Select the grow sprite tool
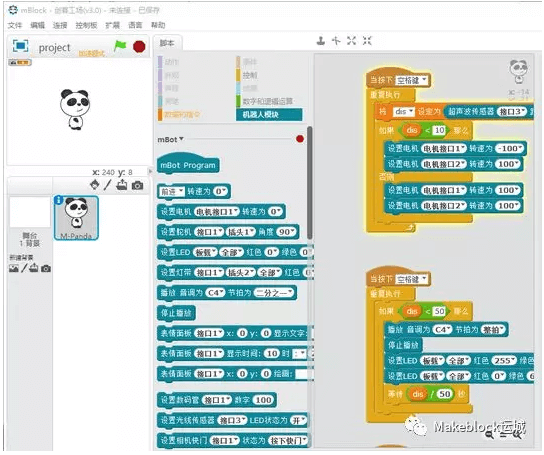 point(351,41)
